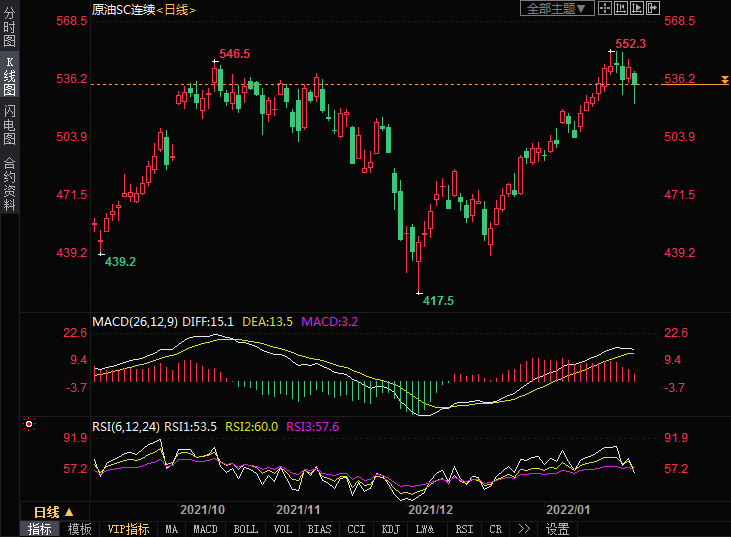This screenshot has width=731, height=537.
Task: Toggle the VOL indicator
Action: point(282,529)
